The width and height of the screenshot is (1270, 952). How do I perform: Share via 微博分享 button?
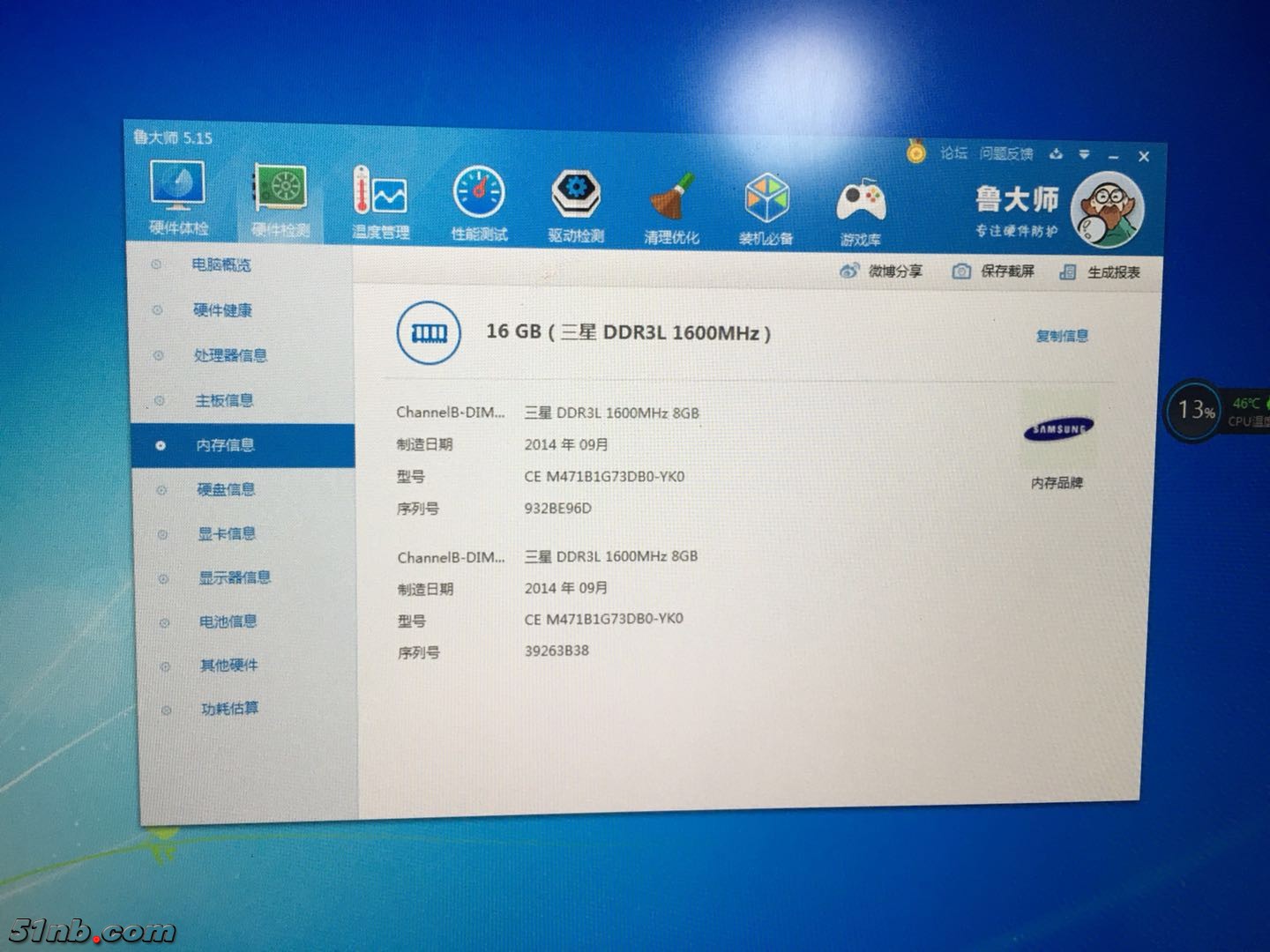click(881, 271)
